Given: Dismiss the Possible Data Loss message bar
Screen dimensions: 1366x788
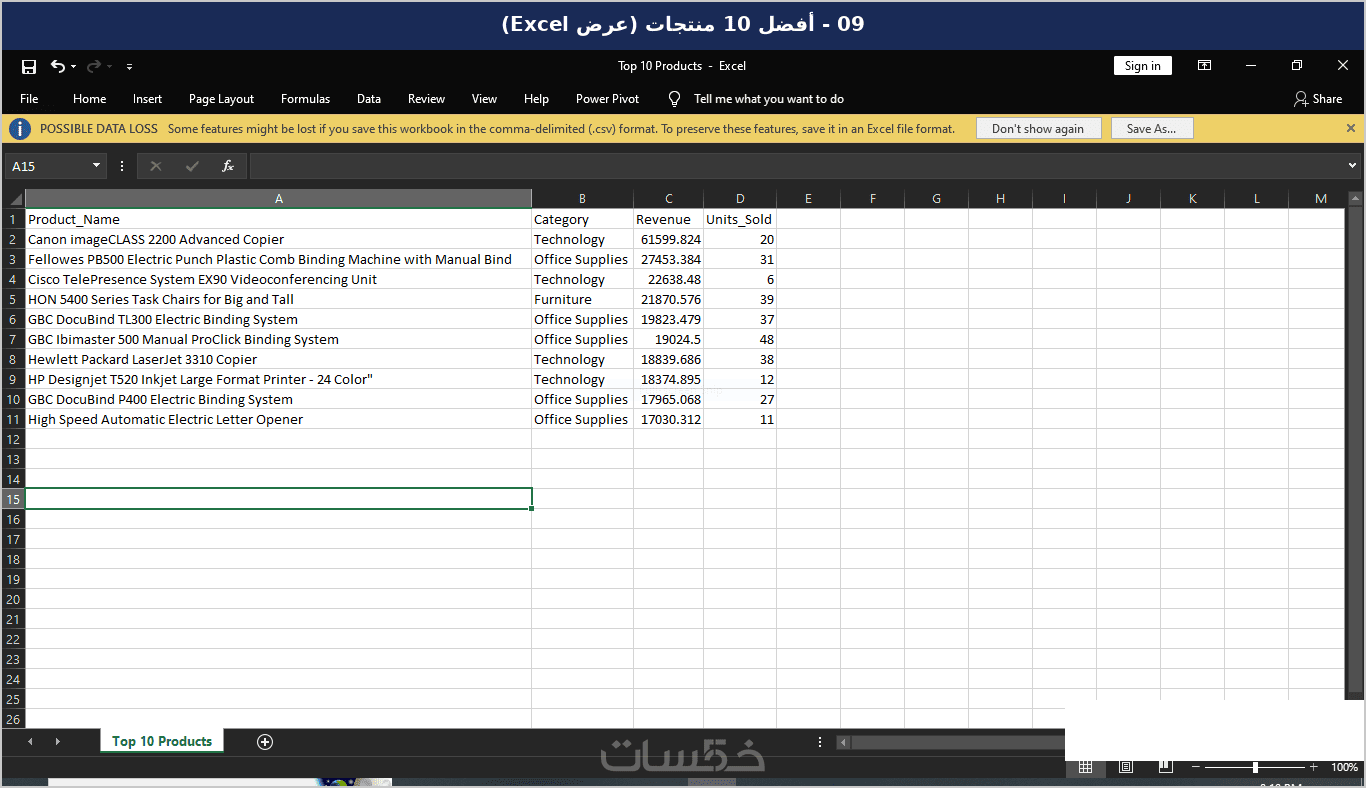Looking at the screenshot, I should 1351,128.
